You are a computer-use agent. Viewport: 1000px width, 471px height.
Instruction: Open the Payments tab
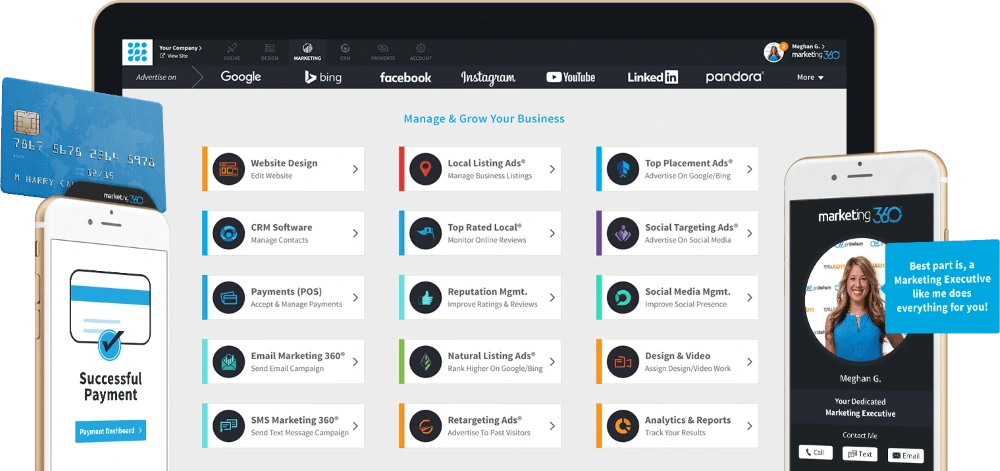(383, 52)
